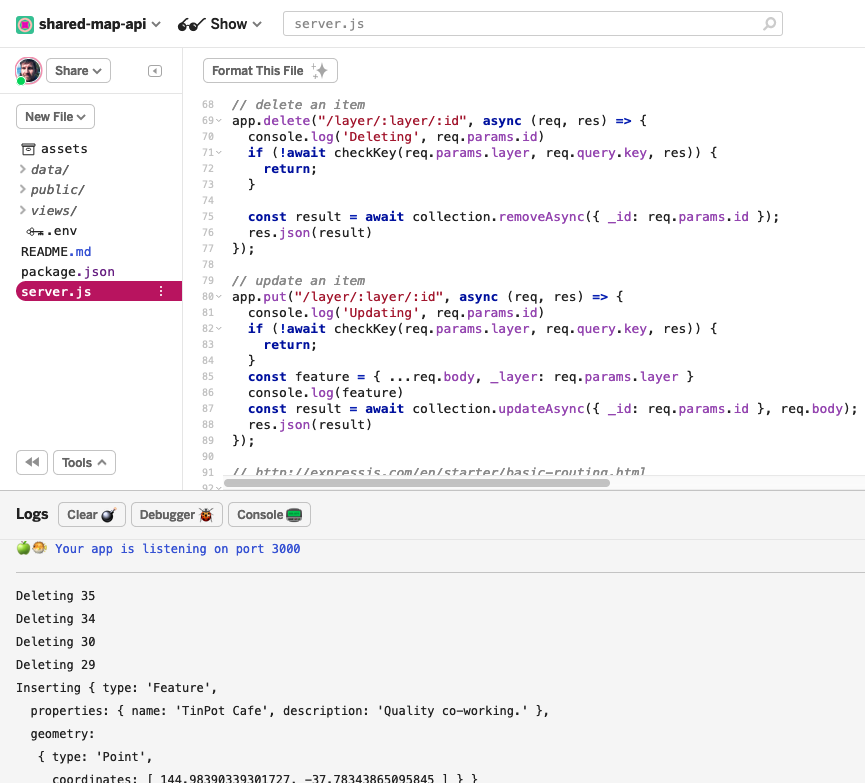This screenshot has height=783, width=865.
Task: Expand the data/ folder
Action: (23, 170)
